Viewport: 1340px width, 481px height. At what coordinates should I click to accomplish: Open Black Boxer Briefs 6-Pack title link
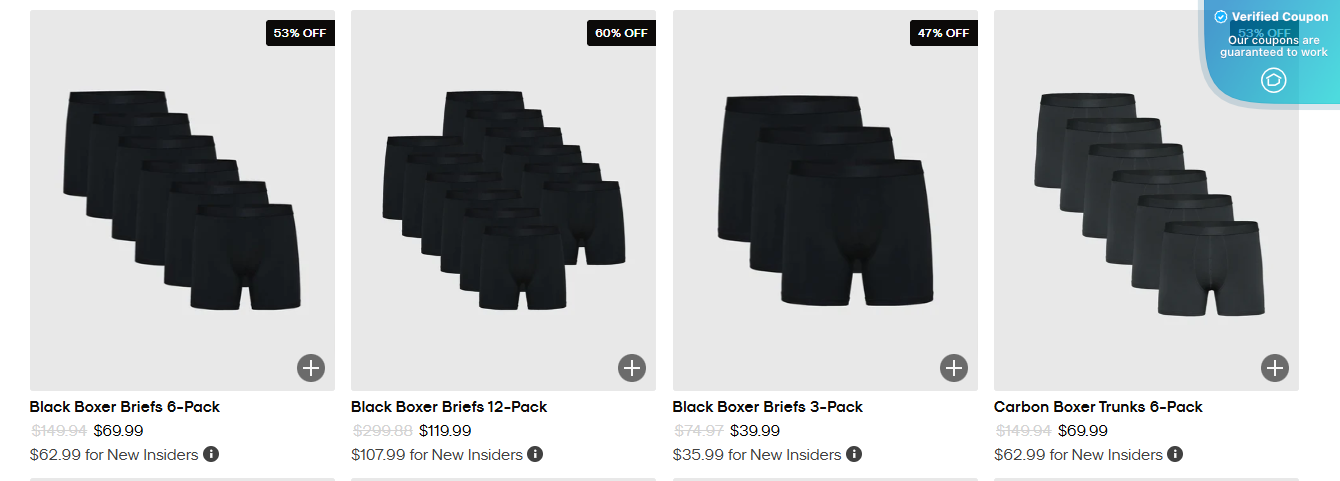pyautogui.click(x=125, y=407)
